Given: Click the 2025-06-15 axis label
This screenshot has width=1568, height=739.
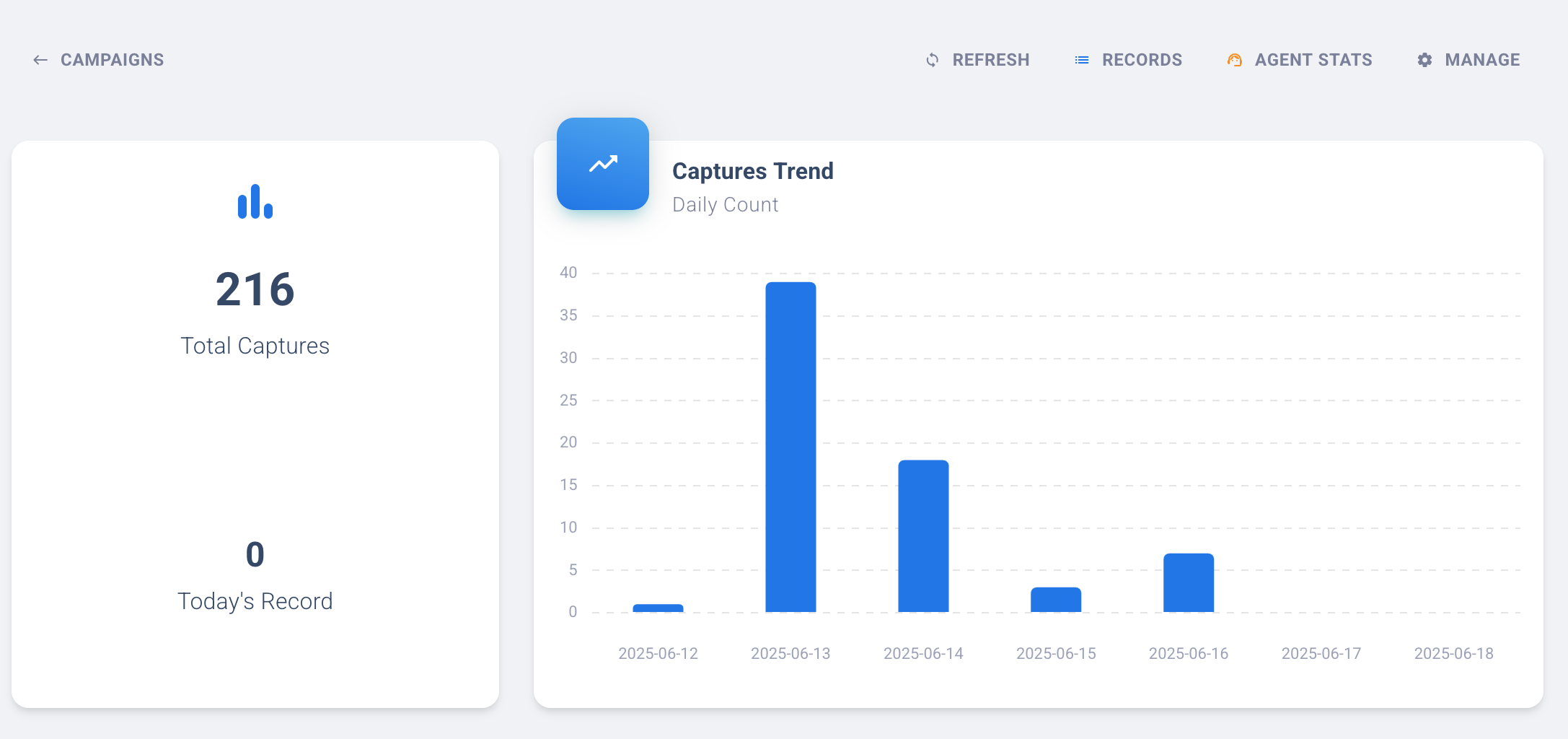Looking at the screenshot, I should (1056, 654).
